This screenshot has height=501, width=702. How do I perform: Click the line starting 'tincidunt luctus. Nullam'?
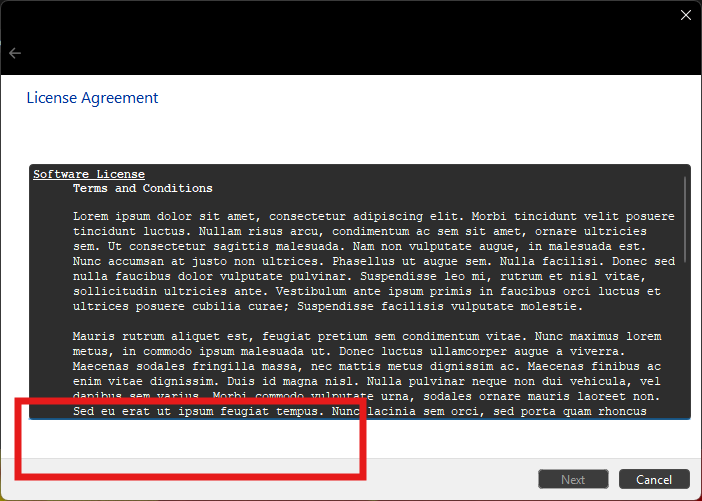click(373, 231)
